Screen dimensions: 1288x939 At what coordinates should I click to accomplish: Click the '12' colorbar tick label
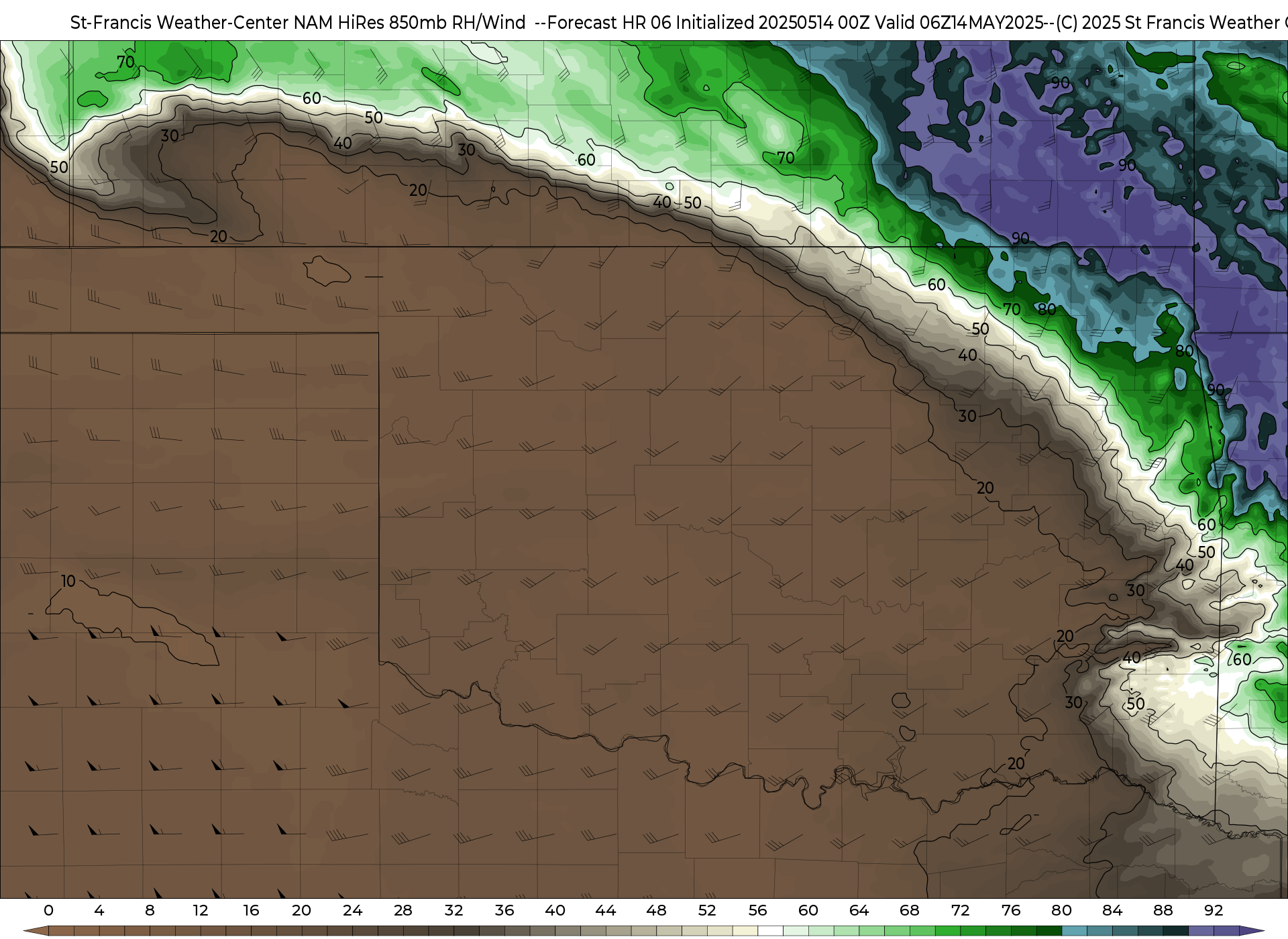click(x=201, y=910)
